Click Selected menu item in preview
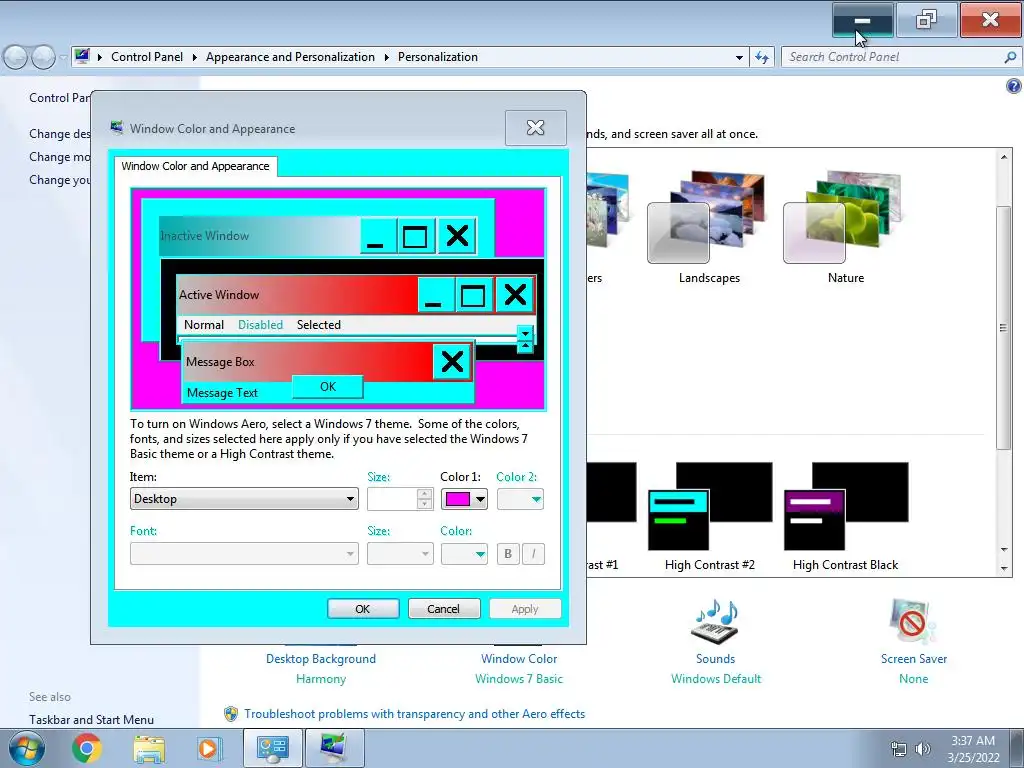1024x768 pixels. [x=319, y=325]
